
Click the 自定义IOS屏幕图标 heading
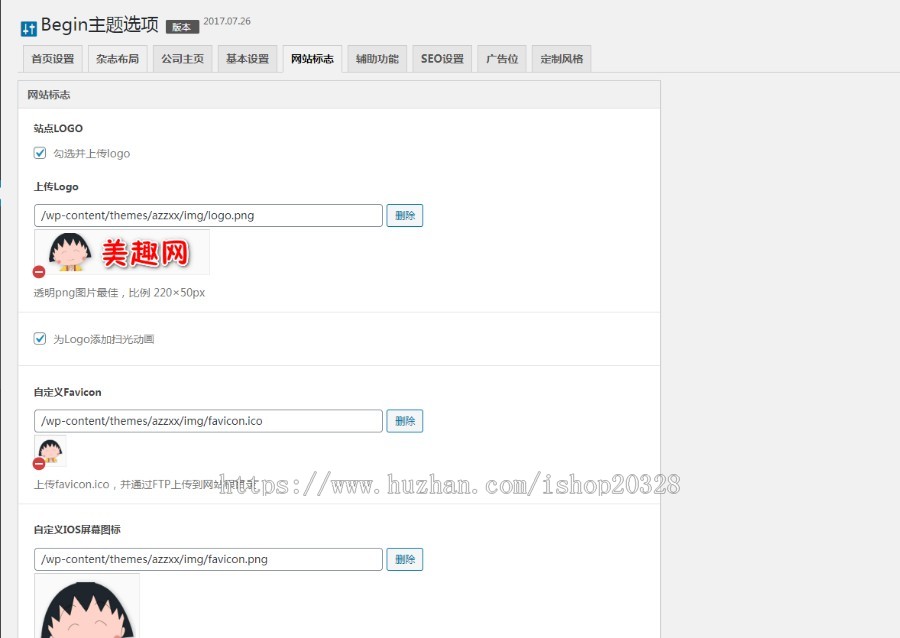tap(77, 530)
